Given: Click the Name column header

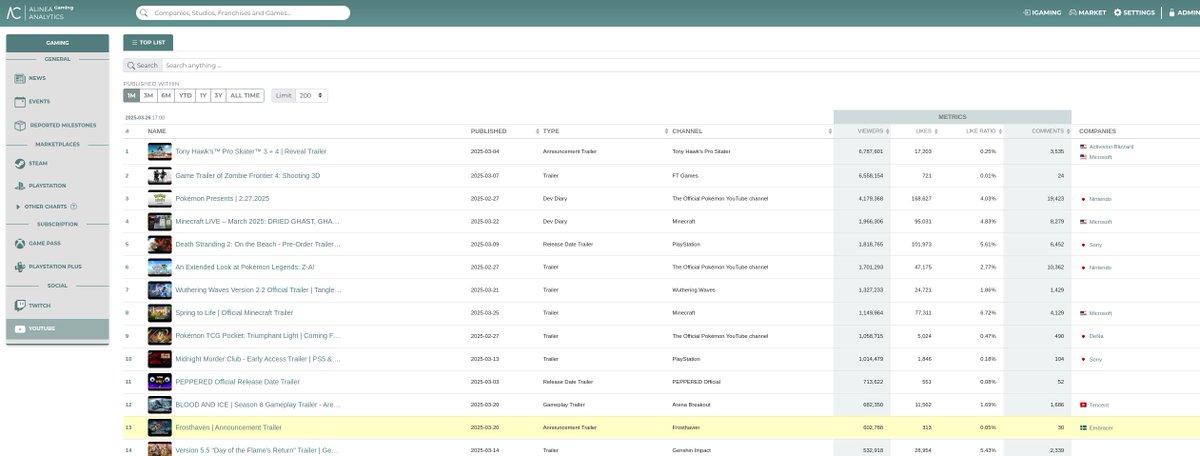Looking at the screenshot, I should (157, 131).
